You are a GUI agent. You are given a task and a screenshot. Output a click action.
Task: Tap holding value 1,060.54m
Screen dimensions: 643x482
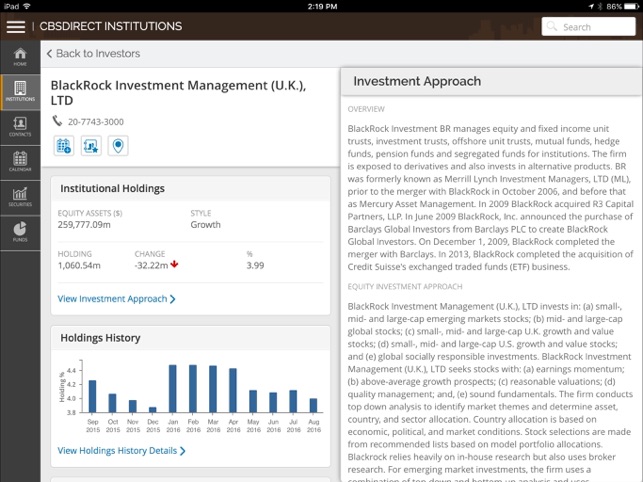tap(79, 265)
